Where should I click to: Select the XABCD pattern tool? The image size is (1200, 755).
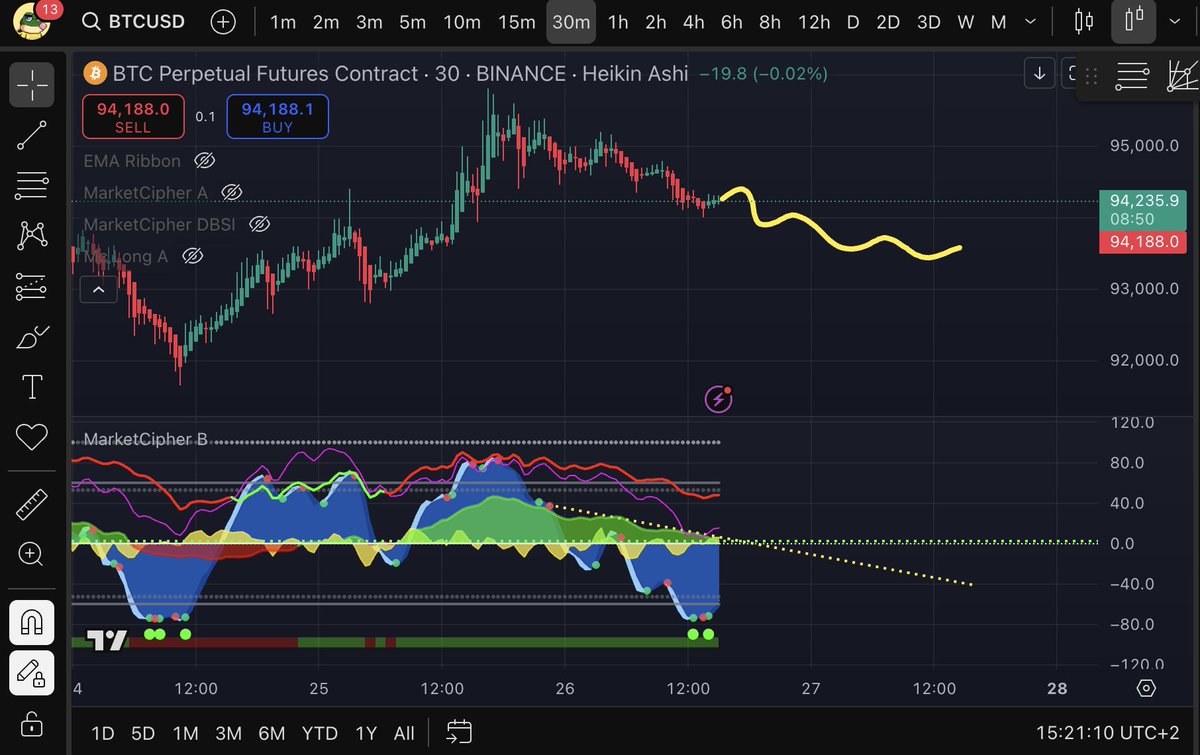[x=32, y=236]
